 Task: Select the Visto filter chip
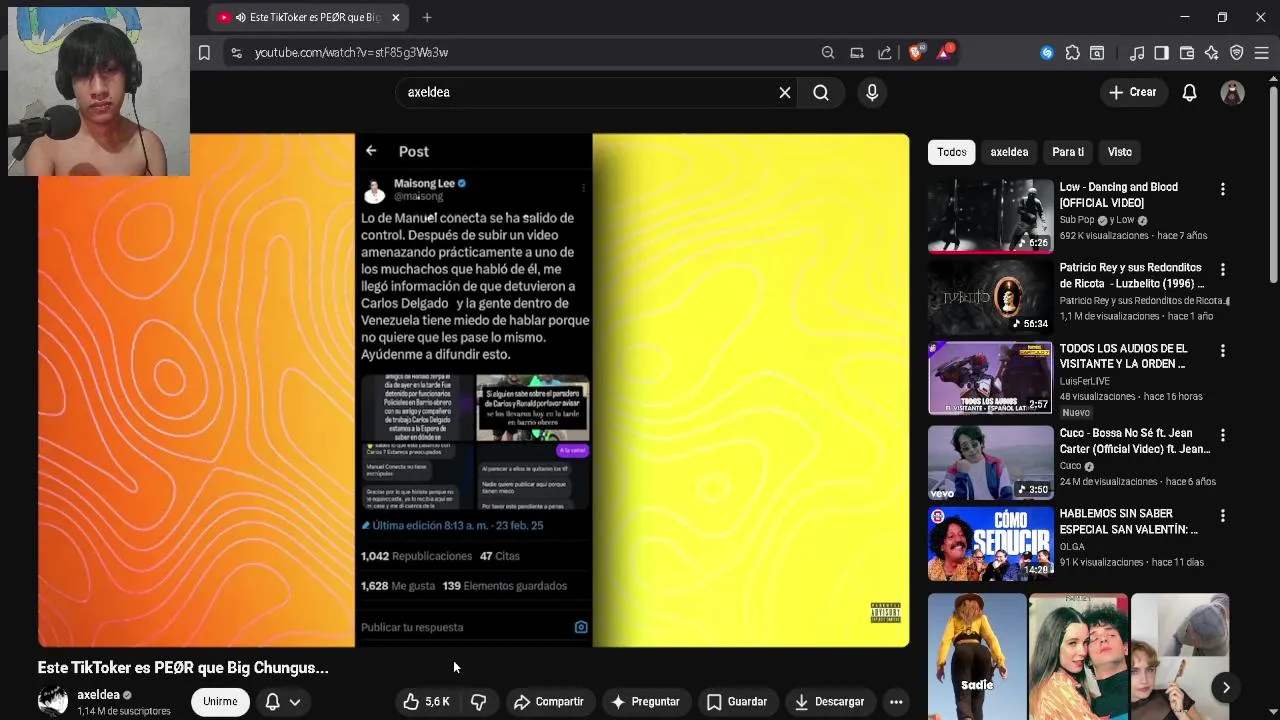pos(1119,152)
